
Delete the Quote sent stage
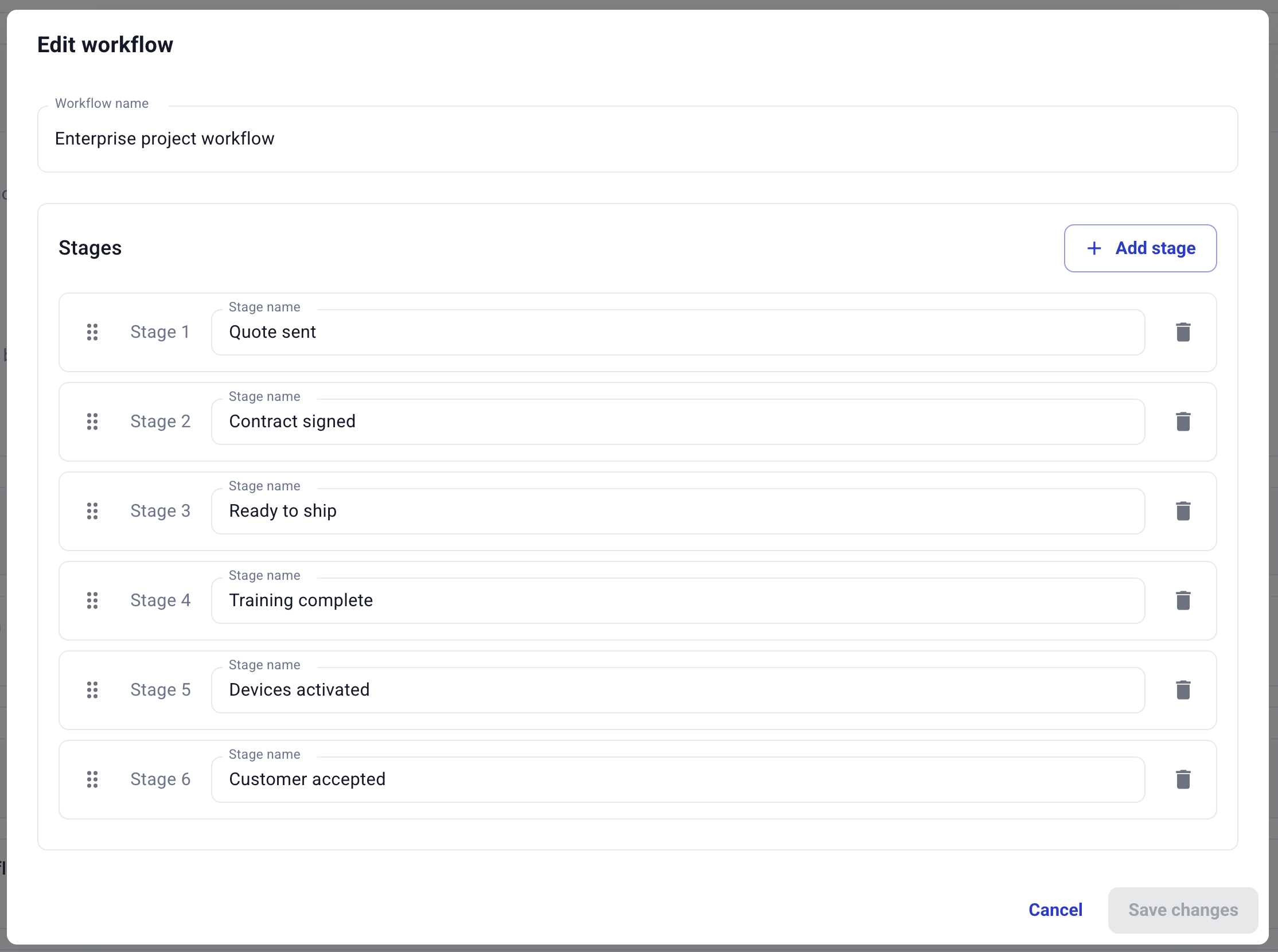click(1183, 332)
